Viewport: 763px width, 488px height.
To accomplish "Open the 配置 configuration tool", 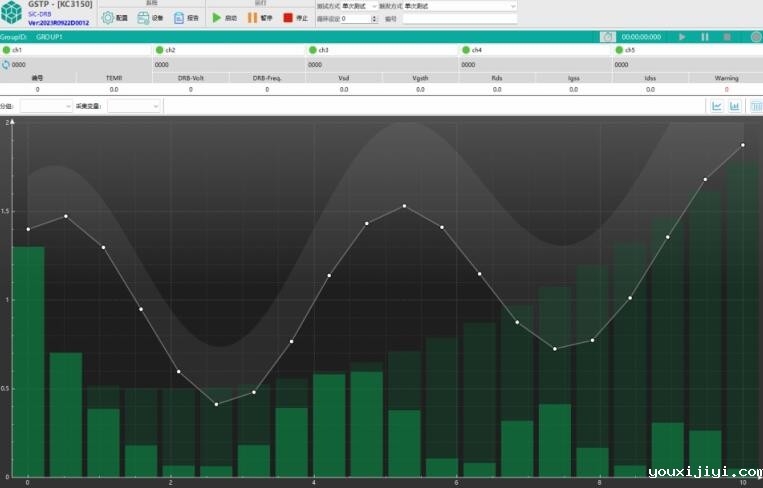I will pyautogui.click(x=115, y=18).
